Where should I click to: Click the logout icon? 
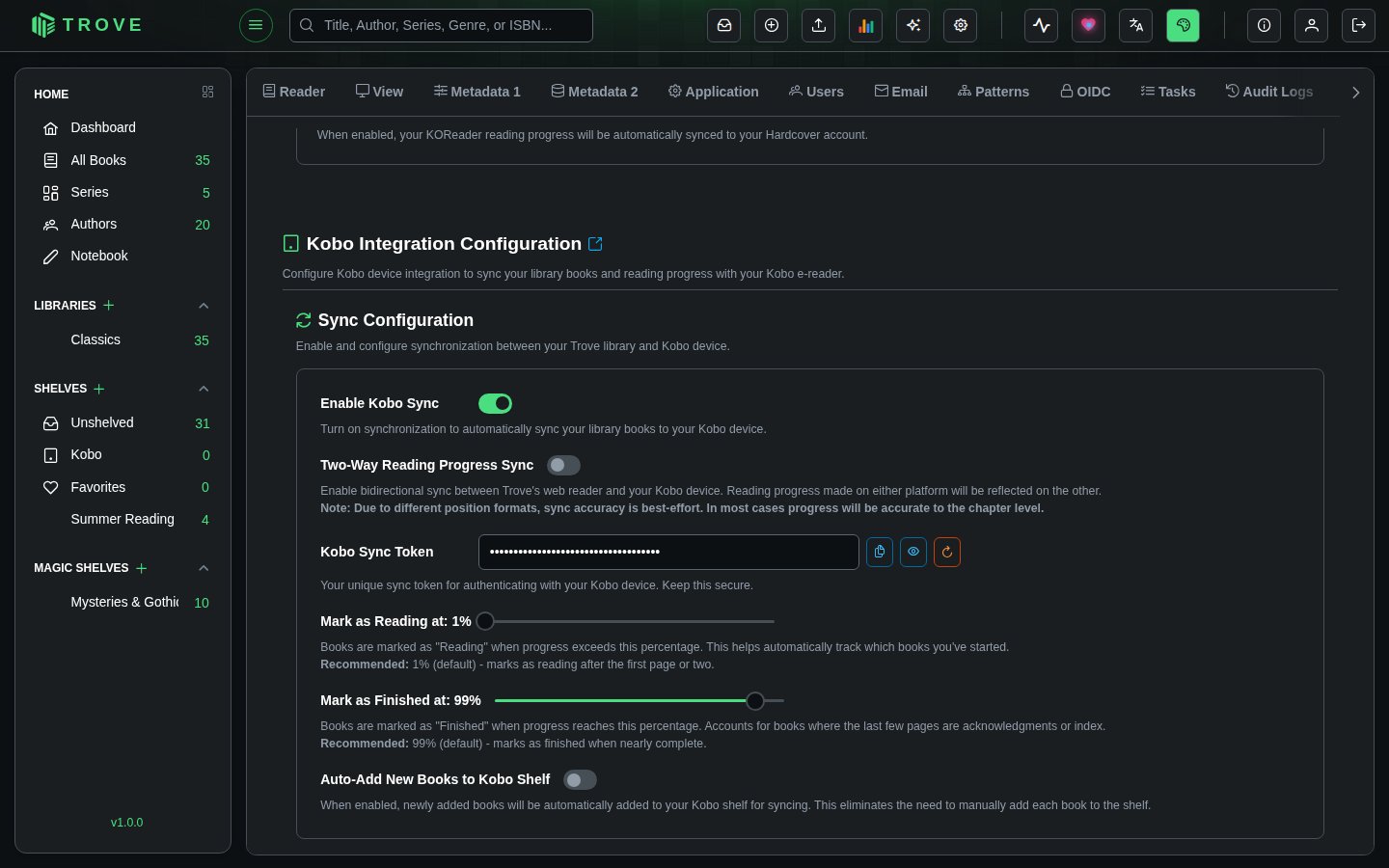pos(1359,25)
